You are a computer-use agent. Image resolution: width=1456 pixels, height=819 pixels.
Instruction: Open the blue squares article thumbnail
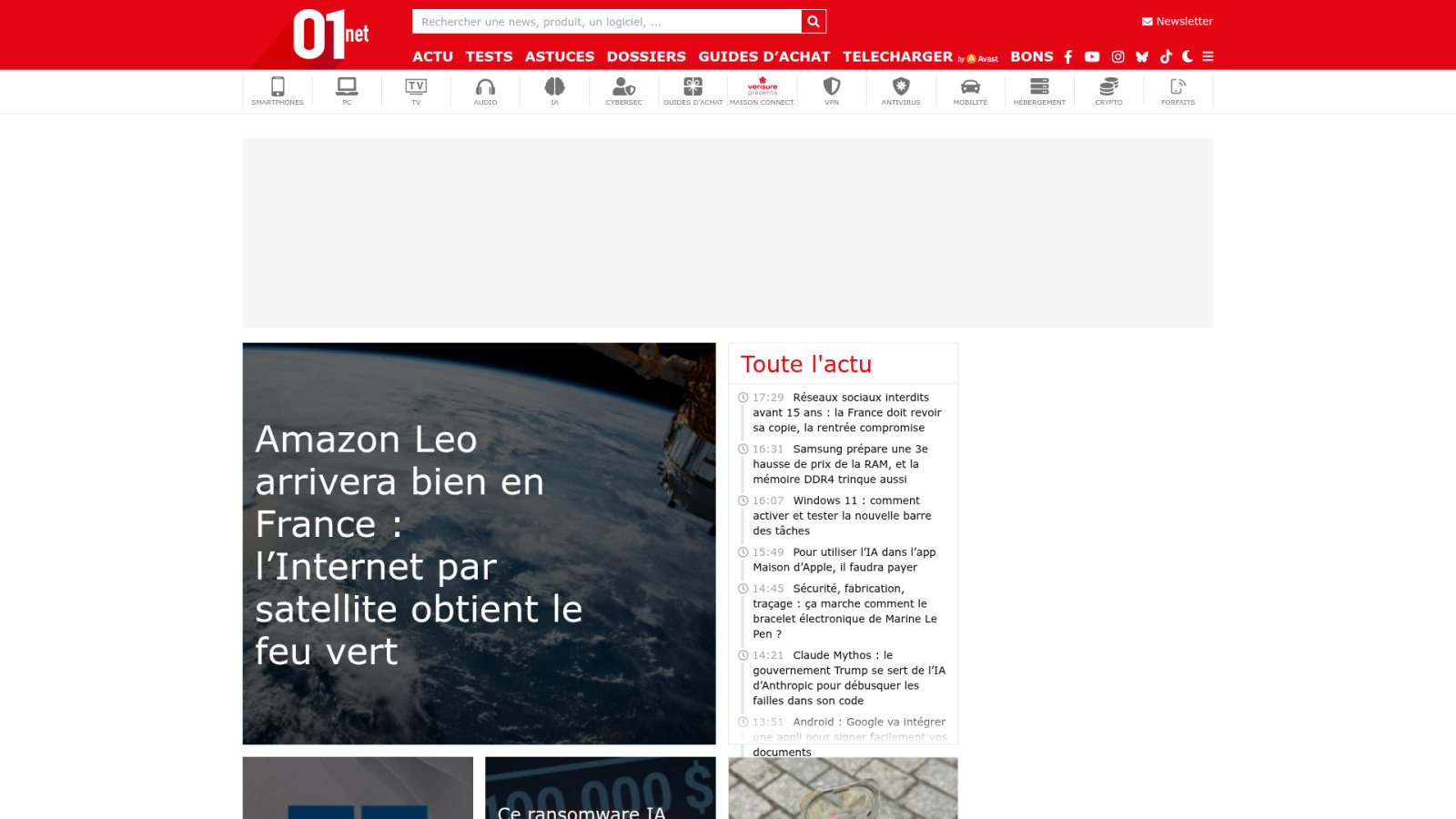click(358, 788)
